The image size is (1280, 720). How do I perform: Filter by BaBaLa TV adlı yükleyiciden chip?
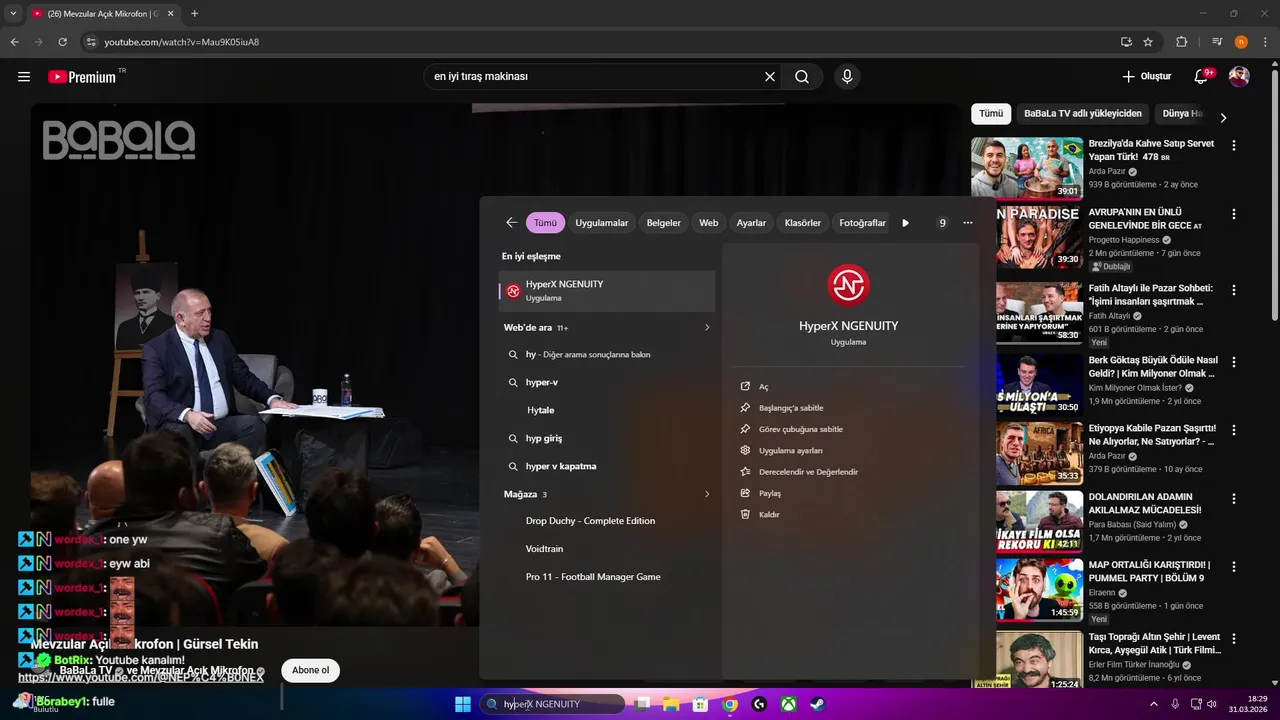[x=1083, y=114]
